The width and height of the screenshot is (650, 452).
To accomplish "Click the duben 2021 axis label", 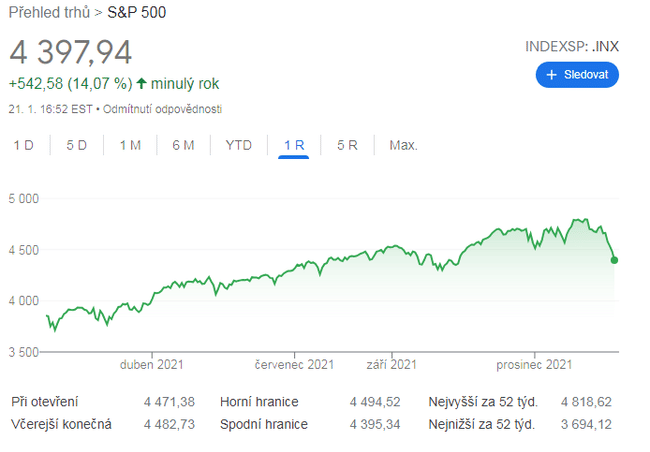I will click(x=151, y=366).
